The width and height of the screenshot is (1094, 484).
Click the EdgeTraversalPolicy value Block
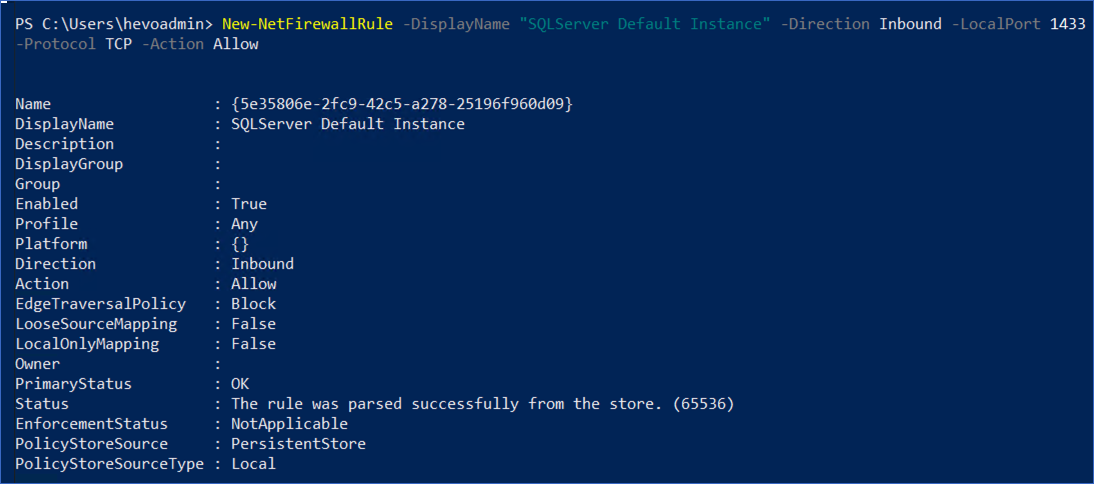click(x=253, y=304)
